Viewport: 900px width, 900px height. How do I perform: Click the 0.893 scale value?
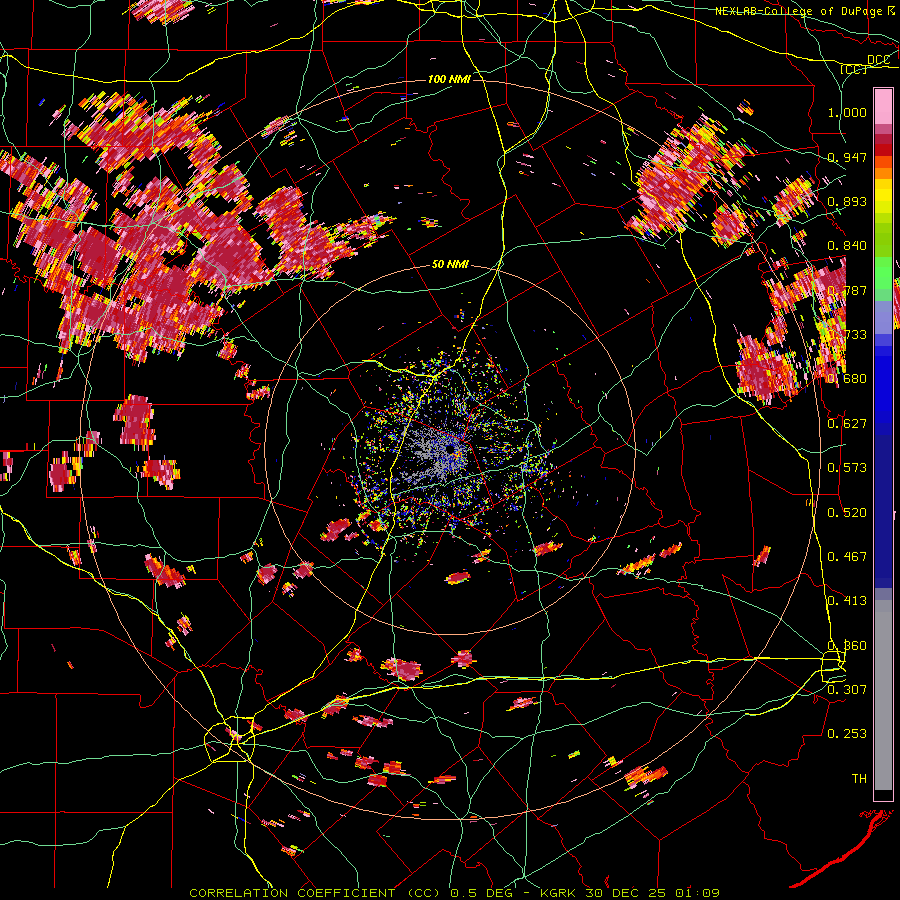point(847,201)
